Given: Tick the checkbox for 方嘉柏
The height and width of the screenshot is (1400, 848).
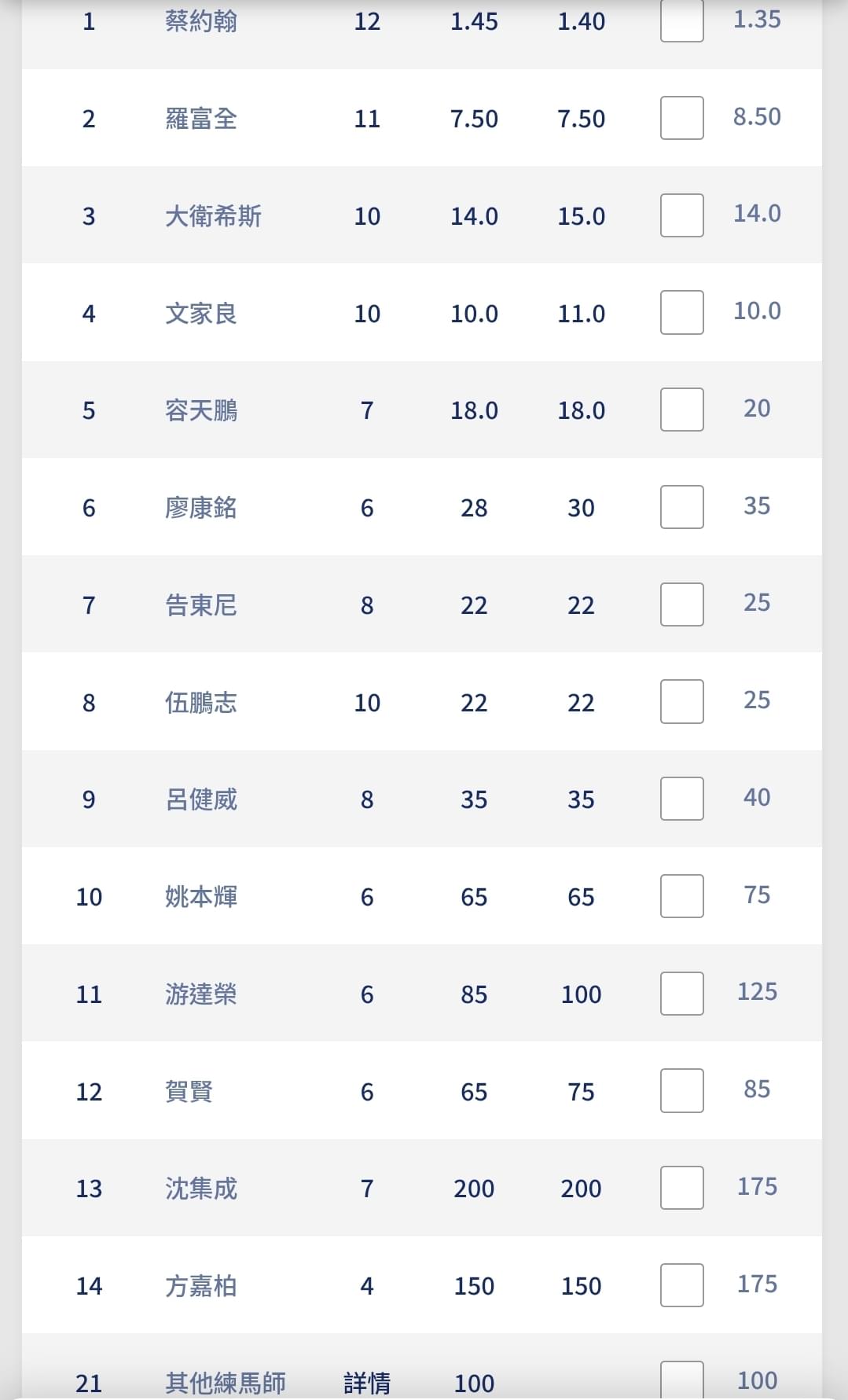Looking at the screenshot, I should click(x=681, y=1285).
